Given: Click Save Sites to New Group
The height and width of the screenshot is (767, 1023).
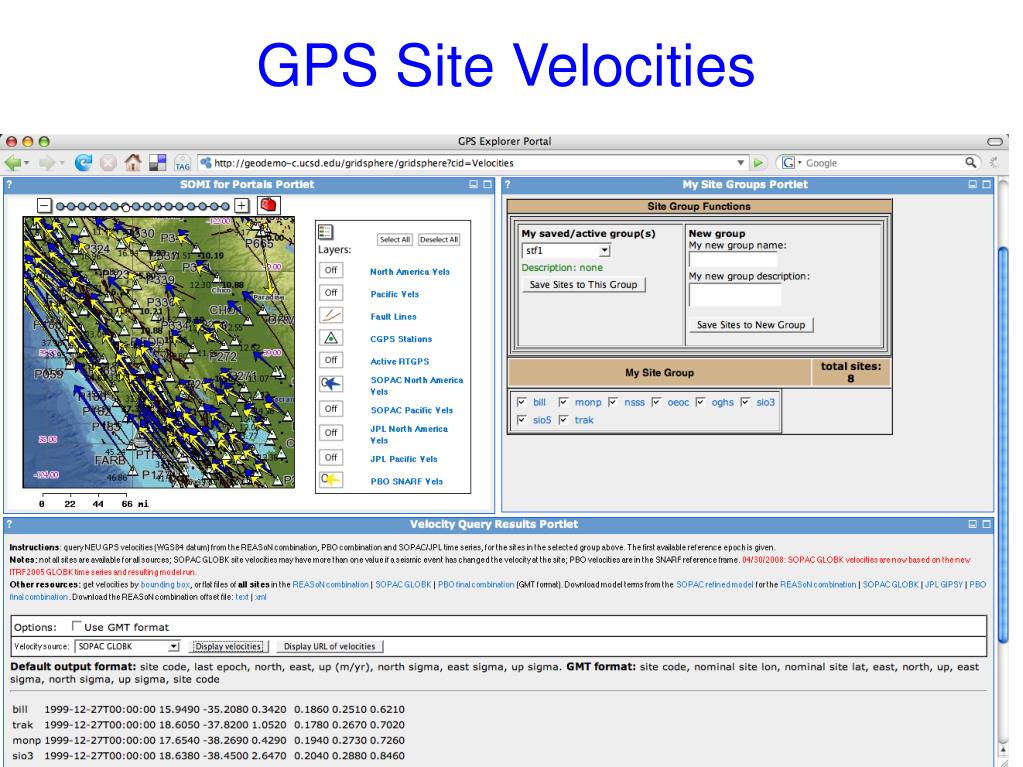Looking at the screenshot, I should coord(751,325).
